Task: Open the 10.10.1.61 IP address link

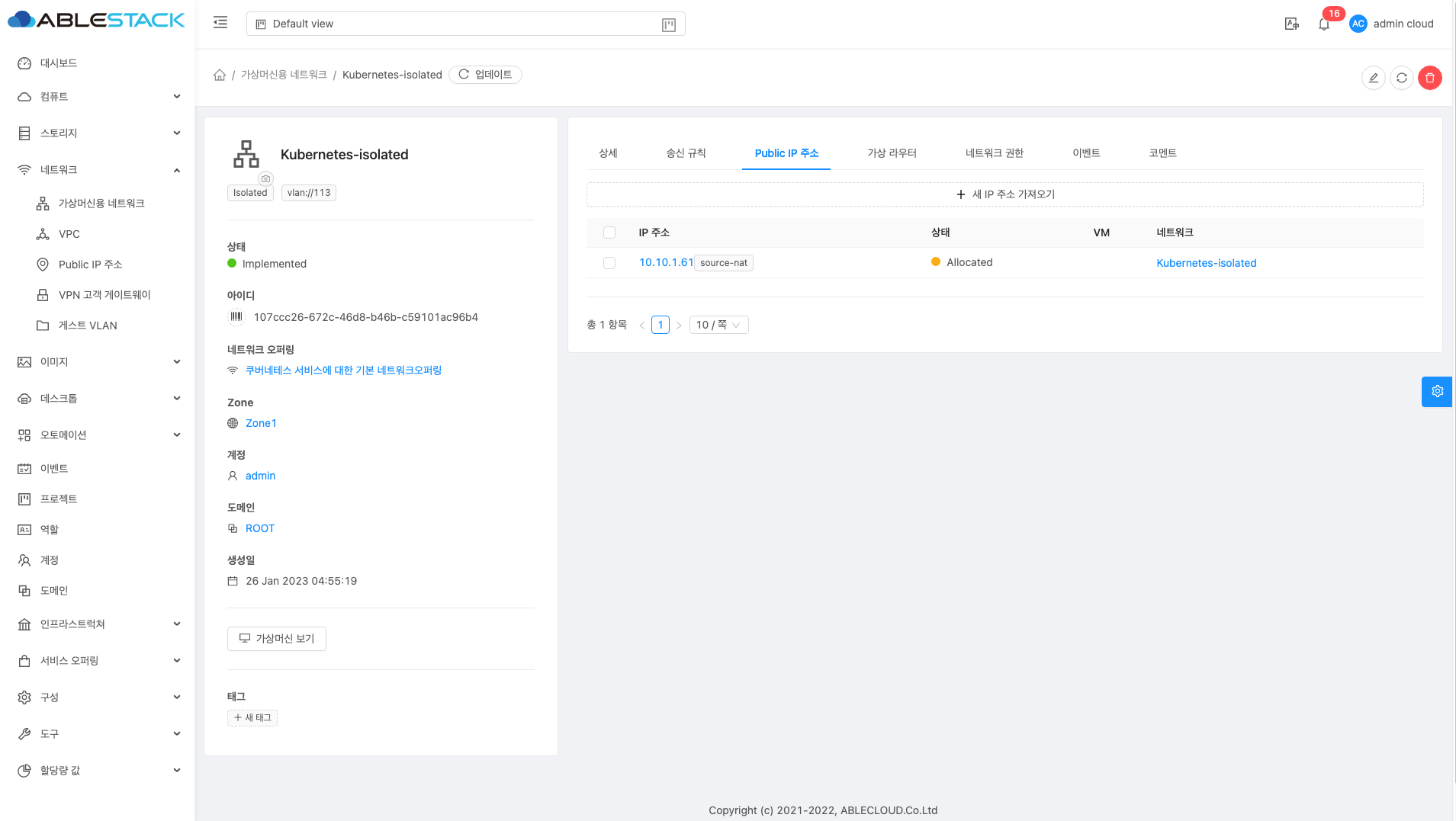Action: 666,262
